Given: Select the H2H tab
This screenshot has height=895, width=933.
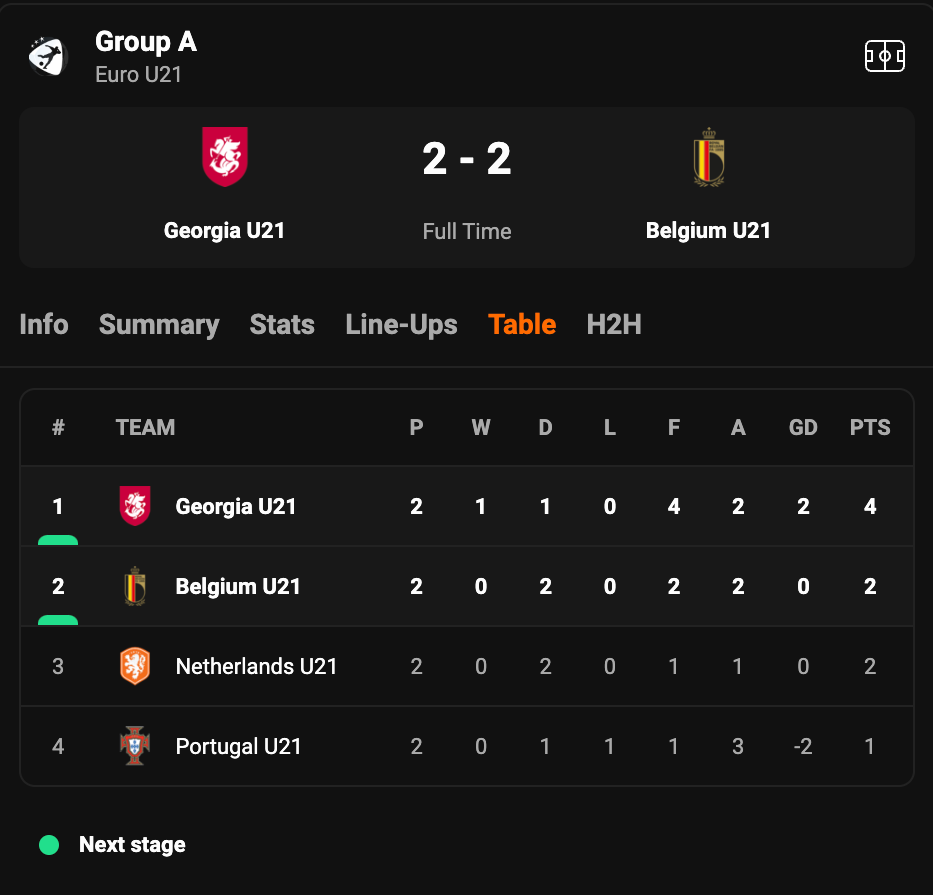Looking at the screenshot, I should pyautogui.click(x=614, y=324).
